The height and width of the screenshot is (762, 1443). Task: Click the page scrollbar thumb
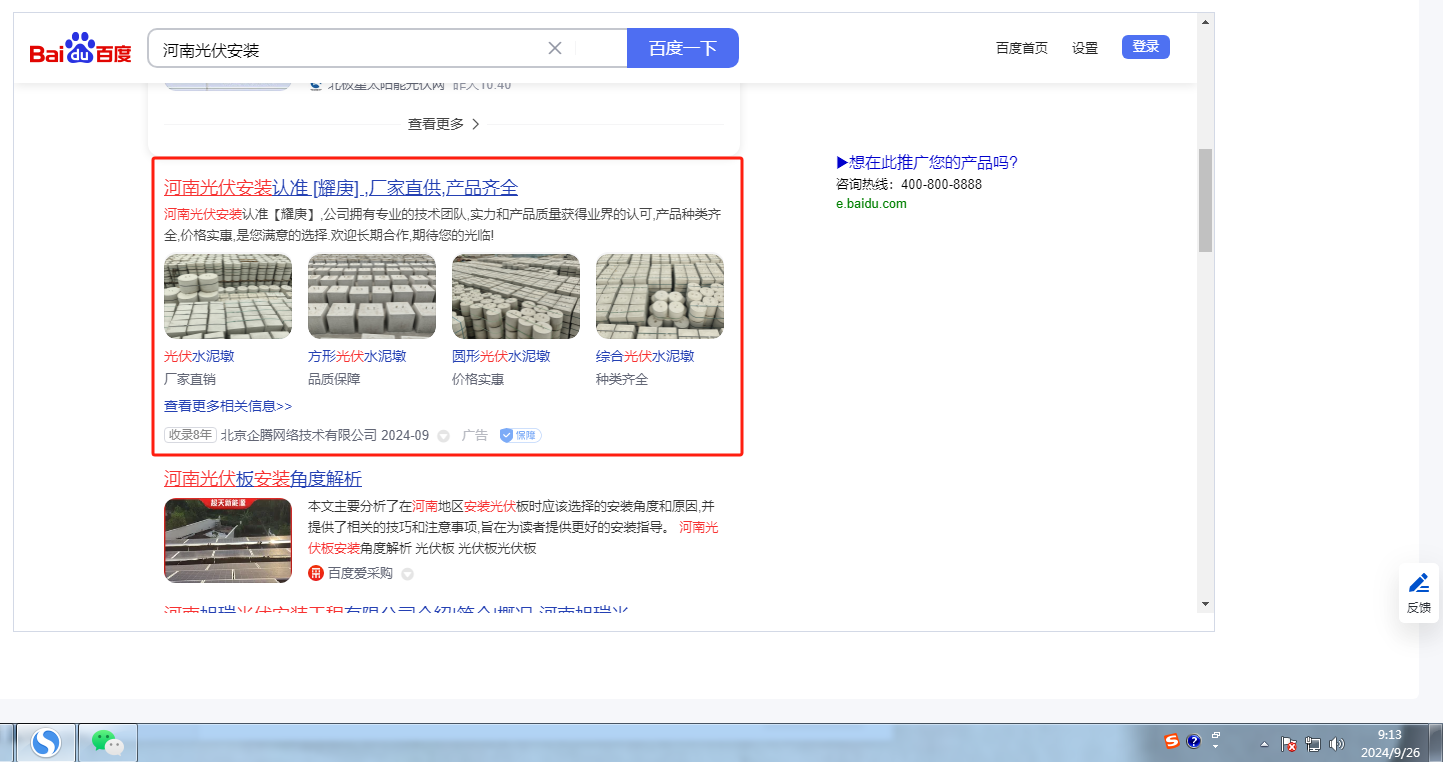[1205, 200]
